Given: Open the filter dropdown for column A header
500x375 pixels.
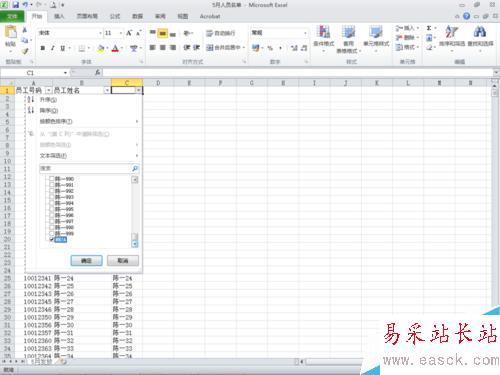Looking at the screenshot, I should [x=49, y=90].
